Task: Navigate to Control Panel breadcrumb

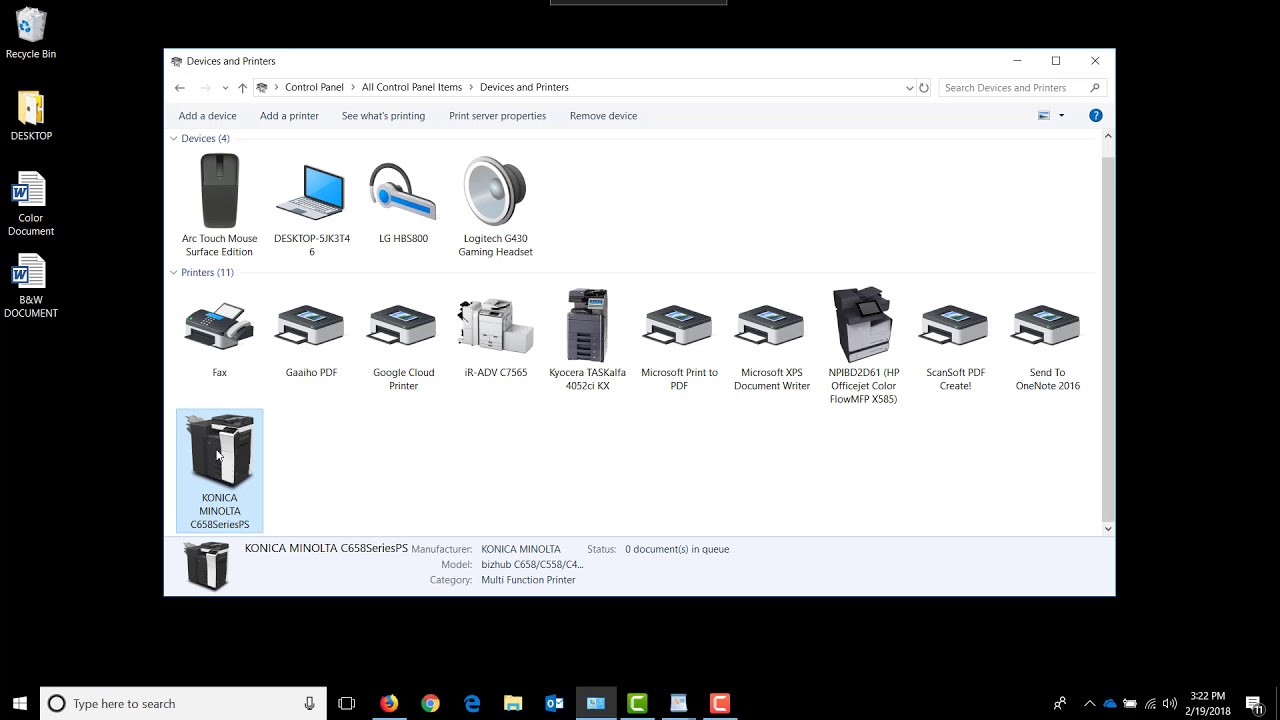Action: tap(314, 88)
